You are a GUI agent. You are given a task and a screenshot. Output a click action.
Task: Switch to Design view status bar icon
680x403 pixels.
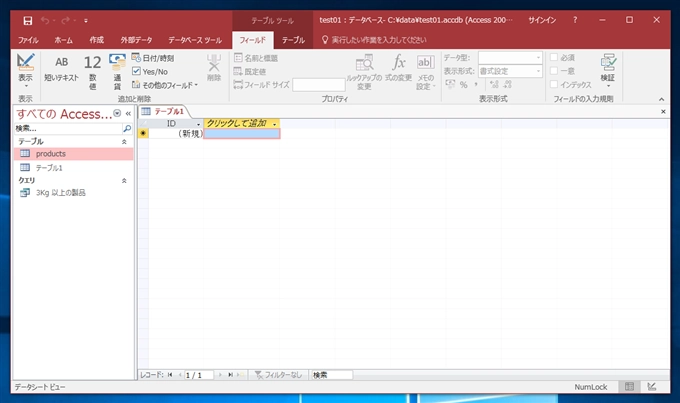click(651, 387)
